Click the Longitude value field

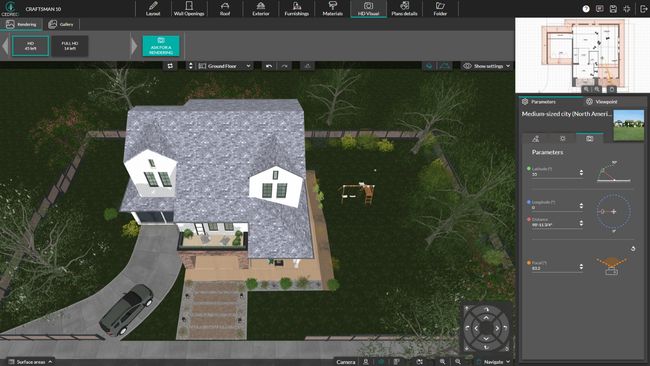(554, 207)
